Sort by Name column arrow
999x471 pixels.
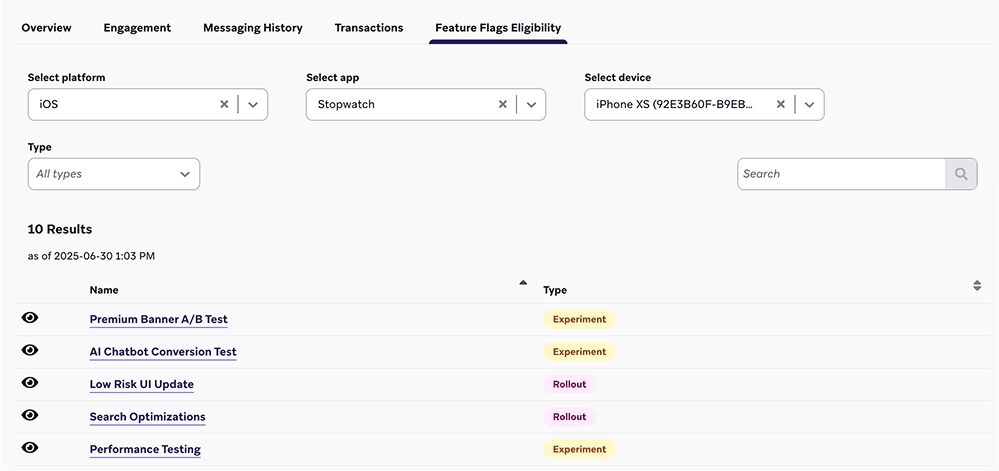click(x=522, y=284)
